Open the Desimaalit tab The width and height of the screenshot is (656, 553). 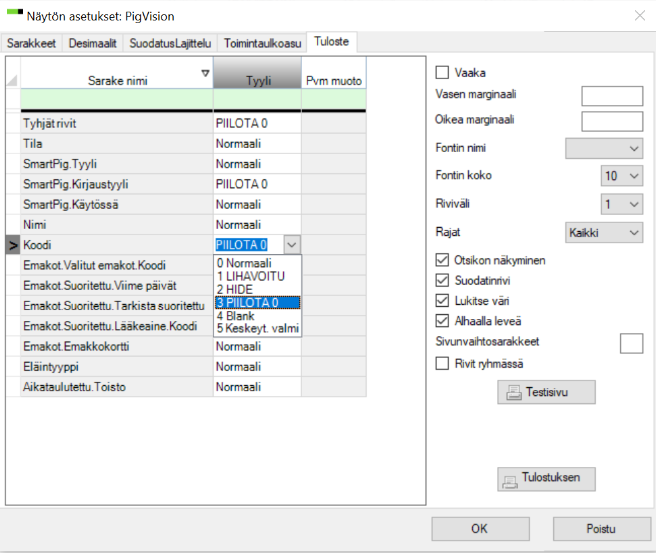[x=92, y=43]
